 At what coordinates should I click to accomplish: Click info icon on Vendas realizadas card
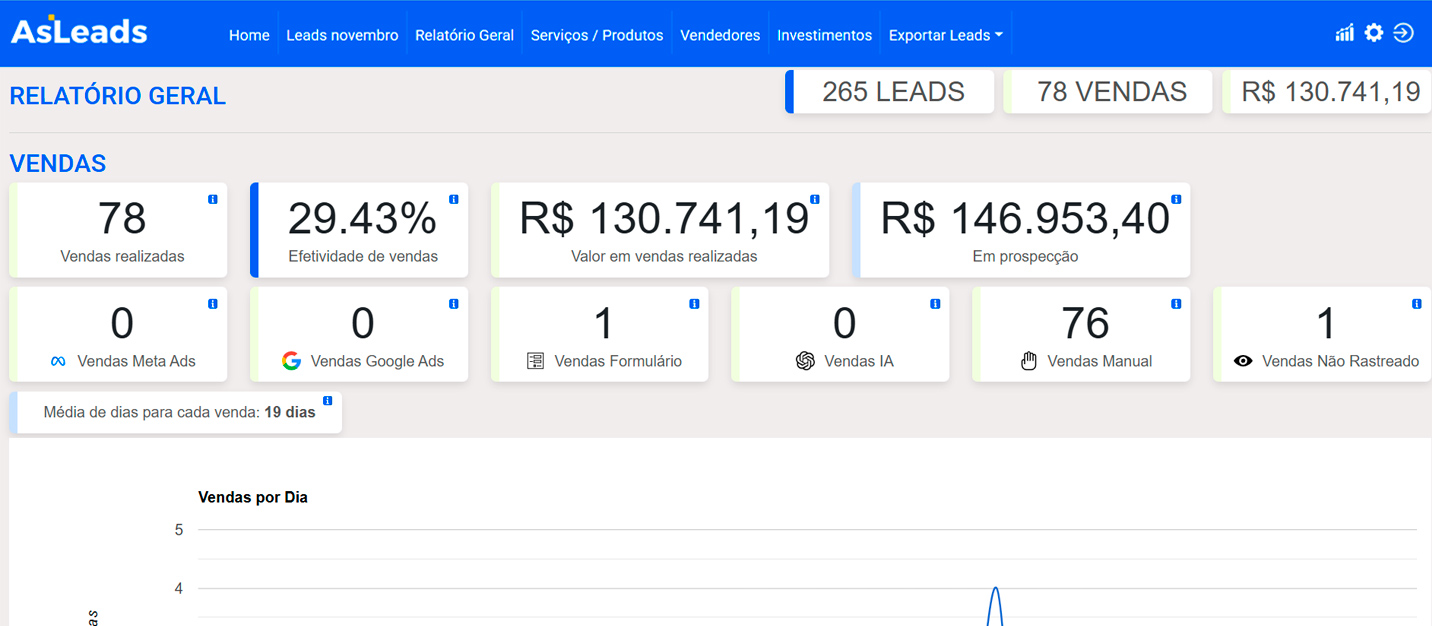pos(212,200)
